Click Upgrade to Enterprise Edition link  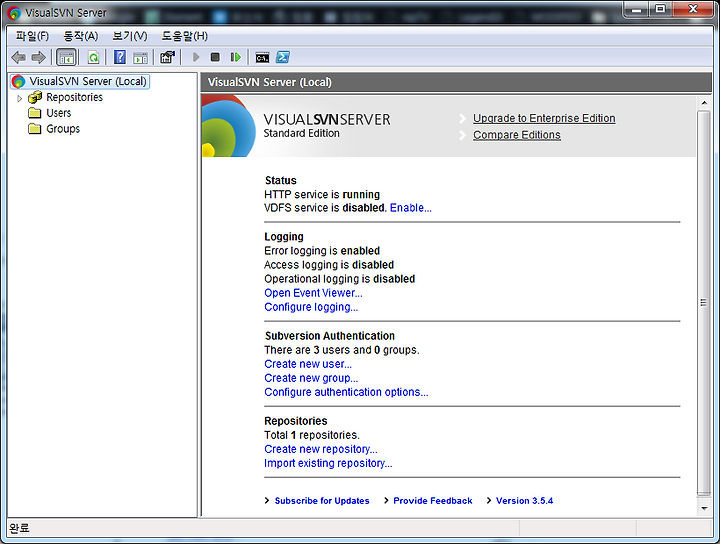coord(544,118)
